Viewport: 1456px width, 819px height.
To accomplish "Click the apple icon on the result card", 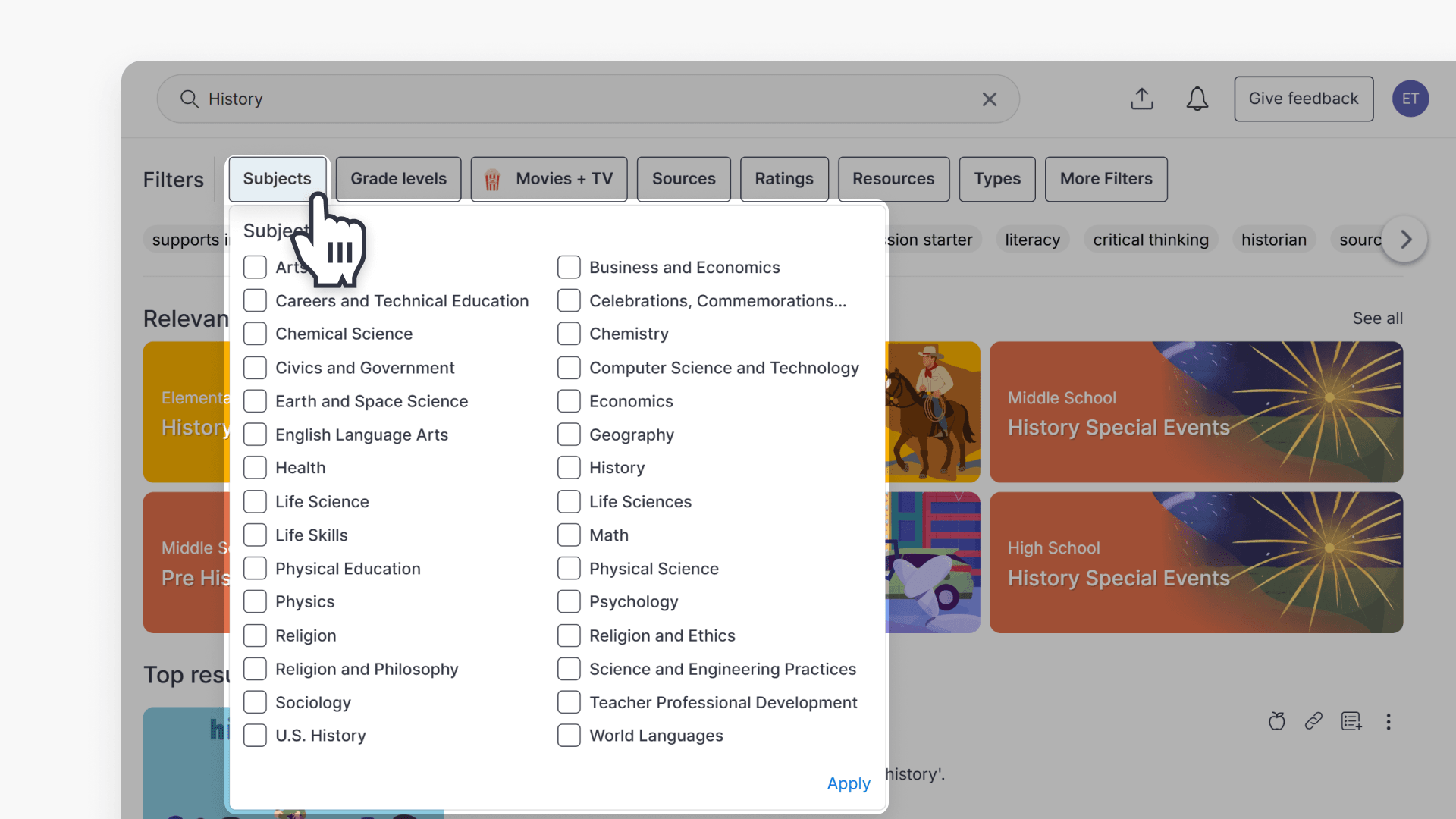I will 1276,721.
